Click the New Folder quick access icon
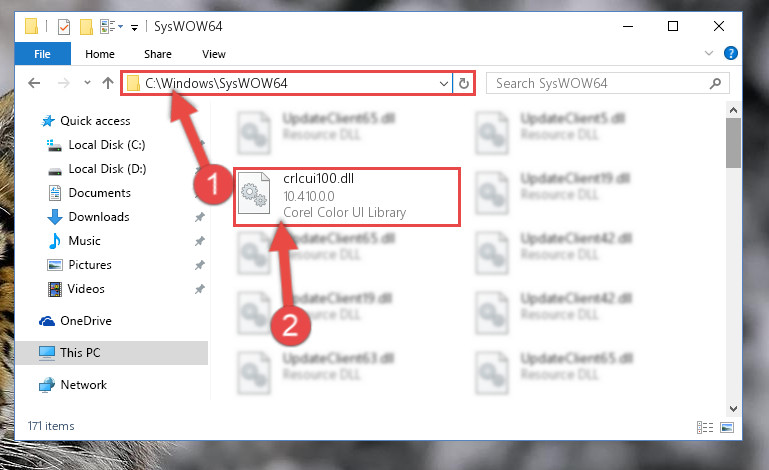 86,26
